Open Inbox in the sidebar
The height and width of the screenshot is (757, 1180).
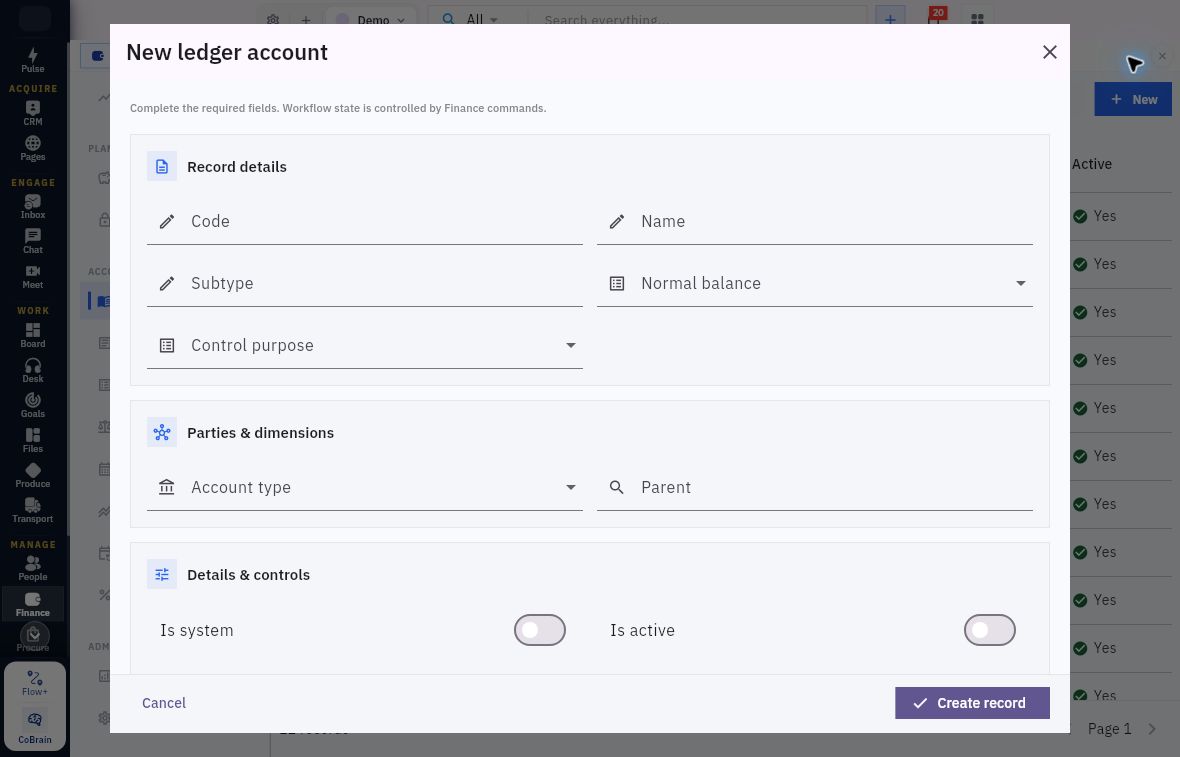32,207
